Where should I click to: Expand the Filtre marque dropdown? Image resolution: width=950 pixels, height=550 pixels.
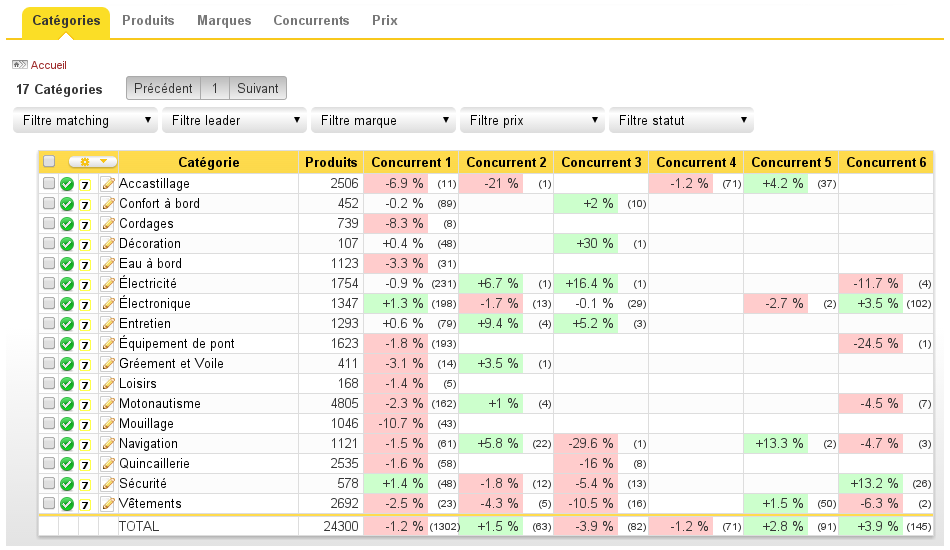[384, 120]
